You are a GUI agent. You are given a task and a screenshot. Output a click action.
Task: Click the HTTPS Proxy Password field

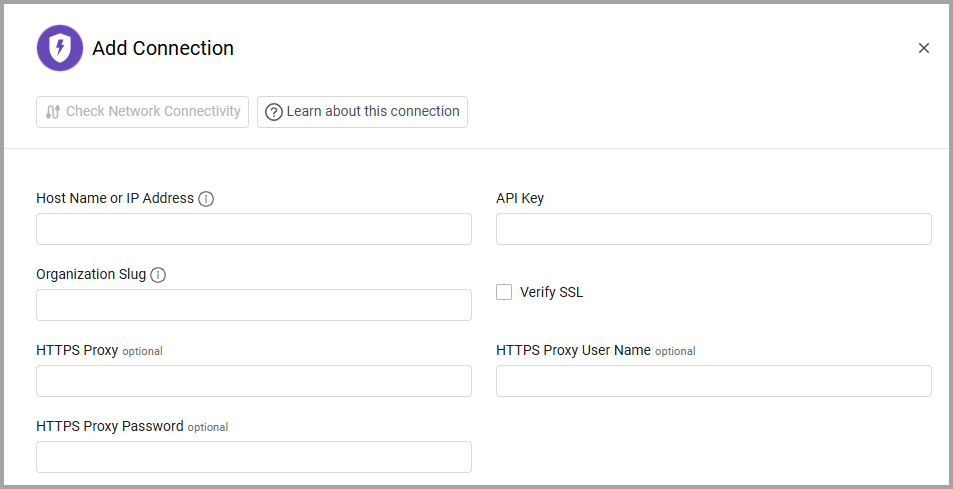pyautogui.click(x=253, y=457)
